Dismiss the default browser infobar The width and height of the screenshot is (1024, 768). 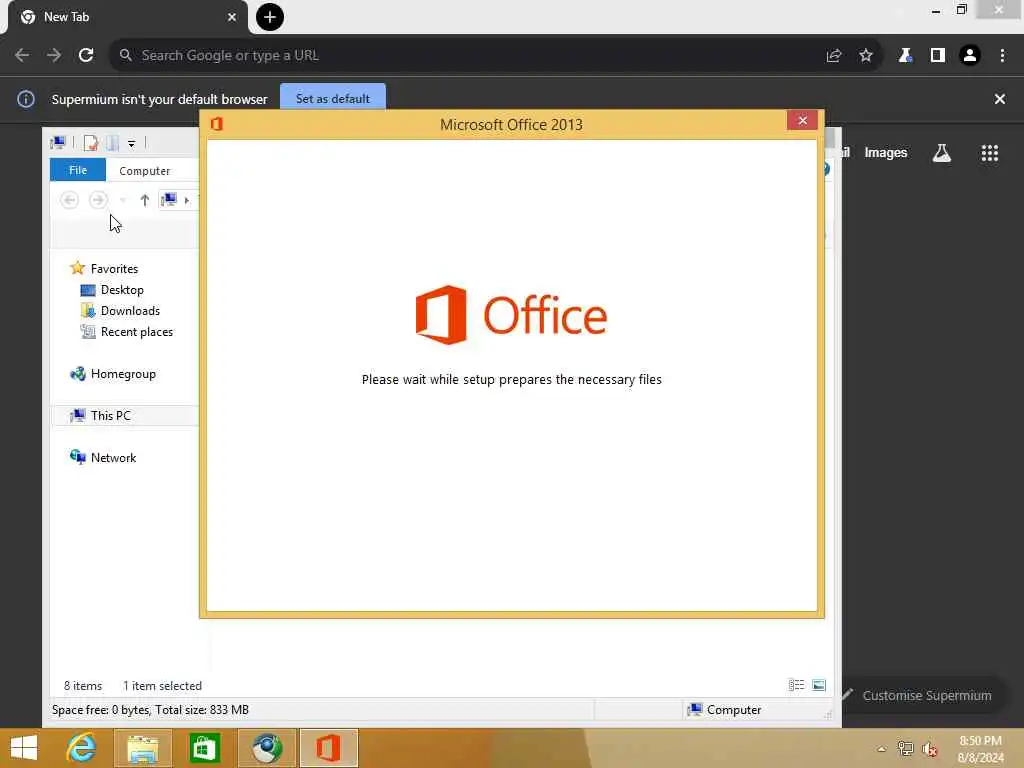1000,99
